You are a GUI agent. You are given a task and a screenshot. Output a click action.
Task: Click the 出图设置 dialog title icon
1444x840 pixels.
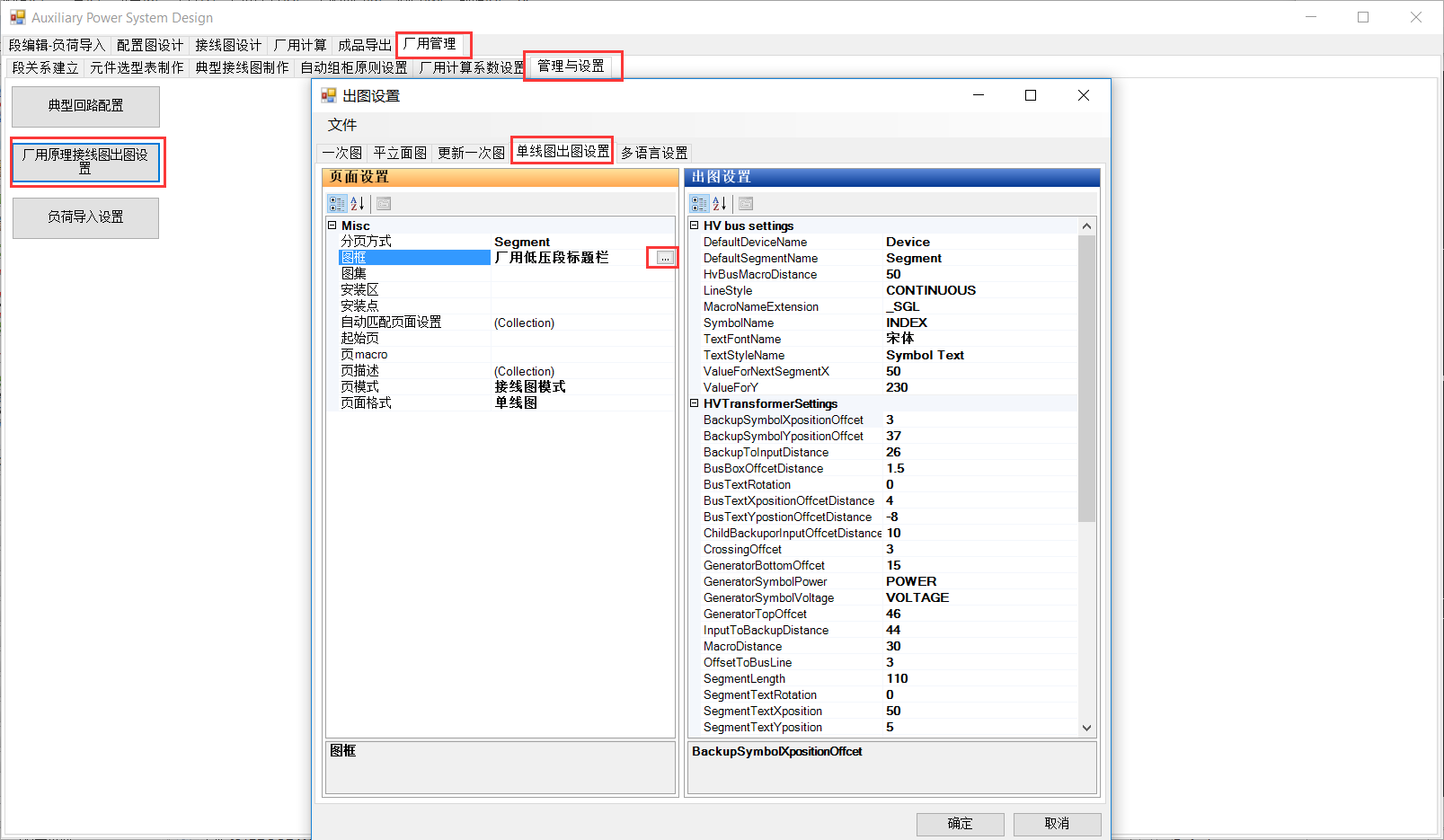(329, 95)
